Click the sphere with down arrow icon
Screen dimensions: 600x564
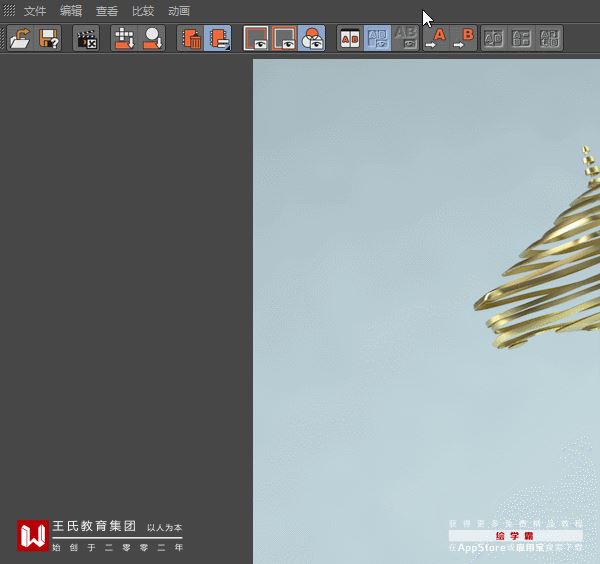click(x=152, y=38)
